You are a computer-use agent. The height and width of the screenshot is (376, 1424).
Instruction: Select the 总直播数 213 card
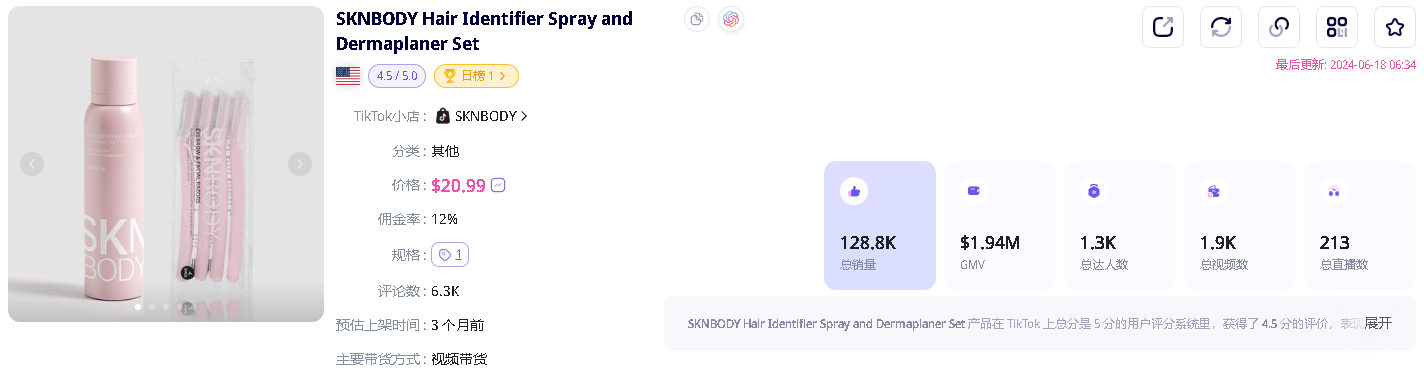[1360, 226]
